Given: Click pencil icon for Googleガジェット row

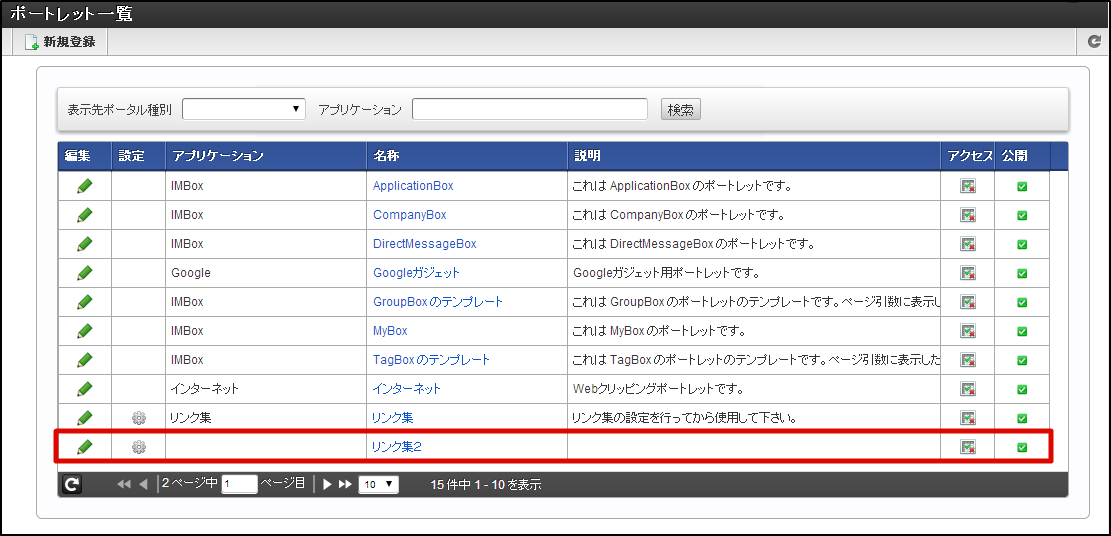Looking at the screenshot, I should (84, 273).
